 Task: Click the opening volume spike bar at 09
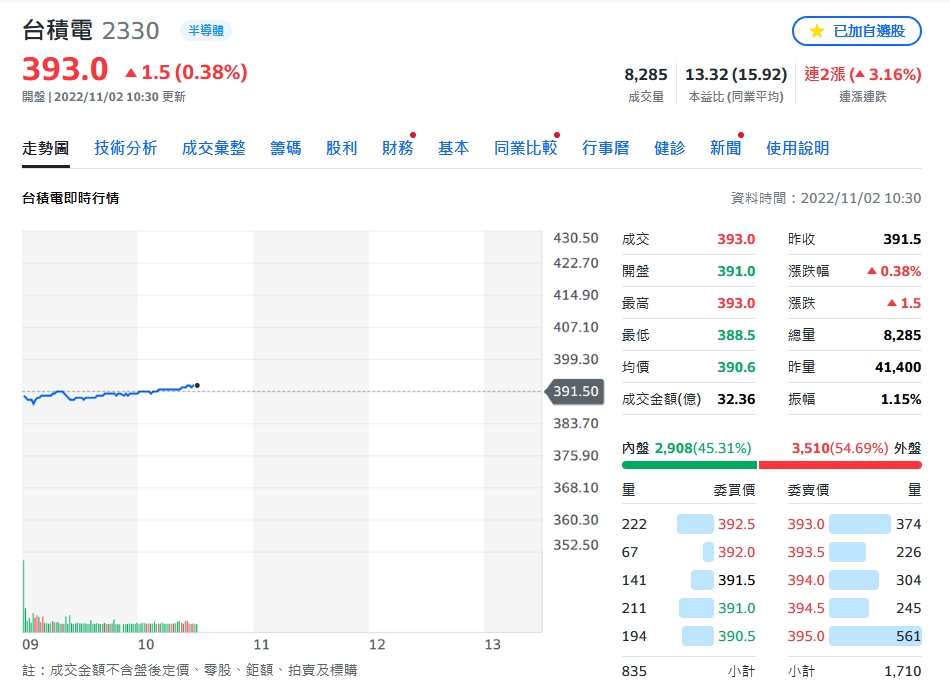24,596
